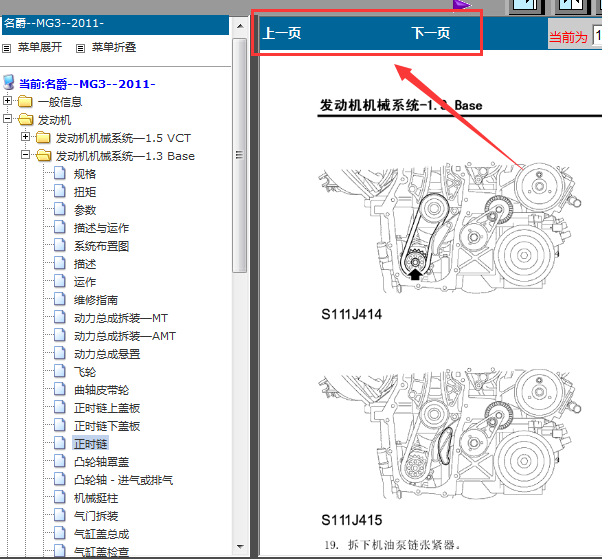The height and width of the screenshot is (559, 602).
Task: Click the 菜单折叠 list icon
Action: tap(80, 48)
